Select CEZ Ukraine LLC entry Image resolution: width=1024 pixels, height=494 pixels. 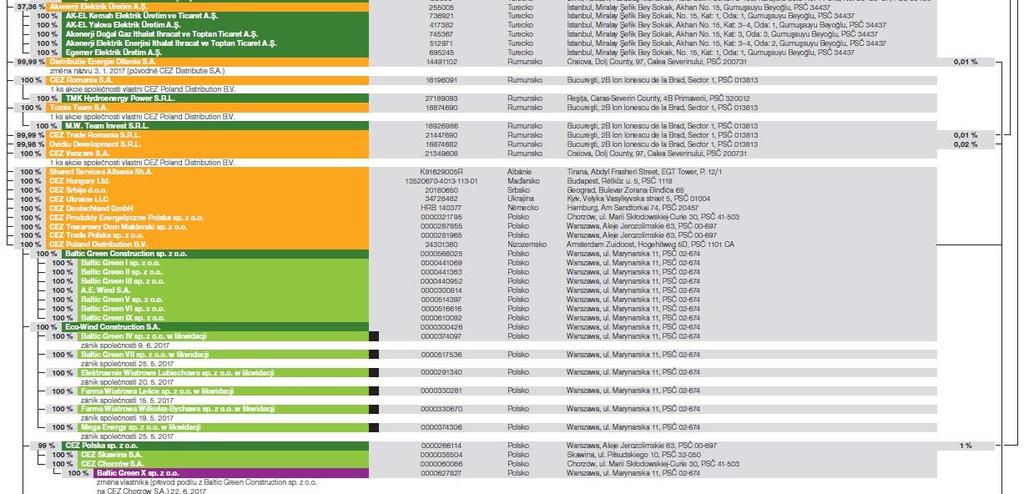[x=78, y=199]
